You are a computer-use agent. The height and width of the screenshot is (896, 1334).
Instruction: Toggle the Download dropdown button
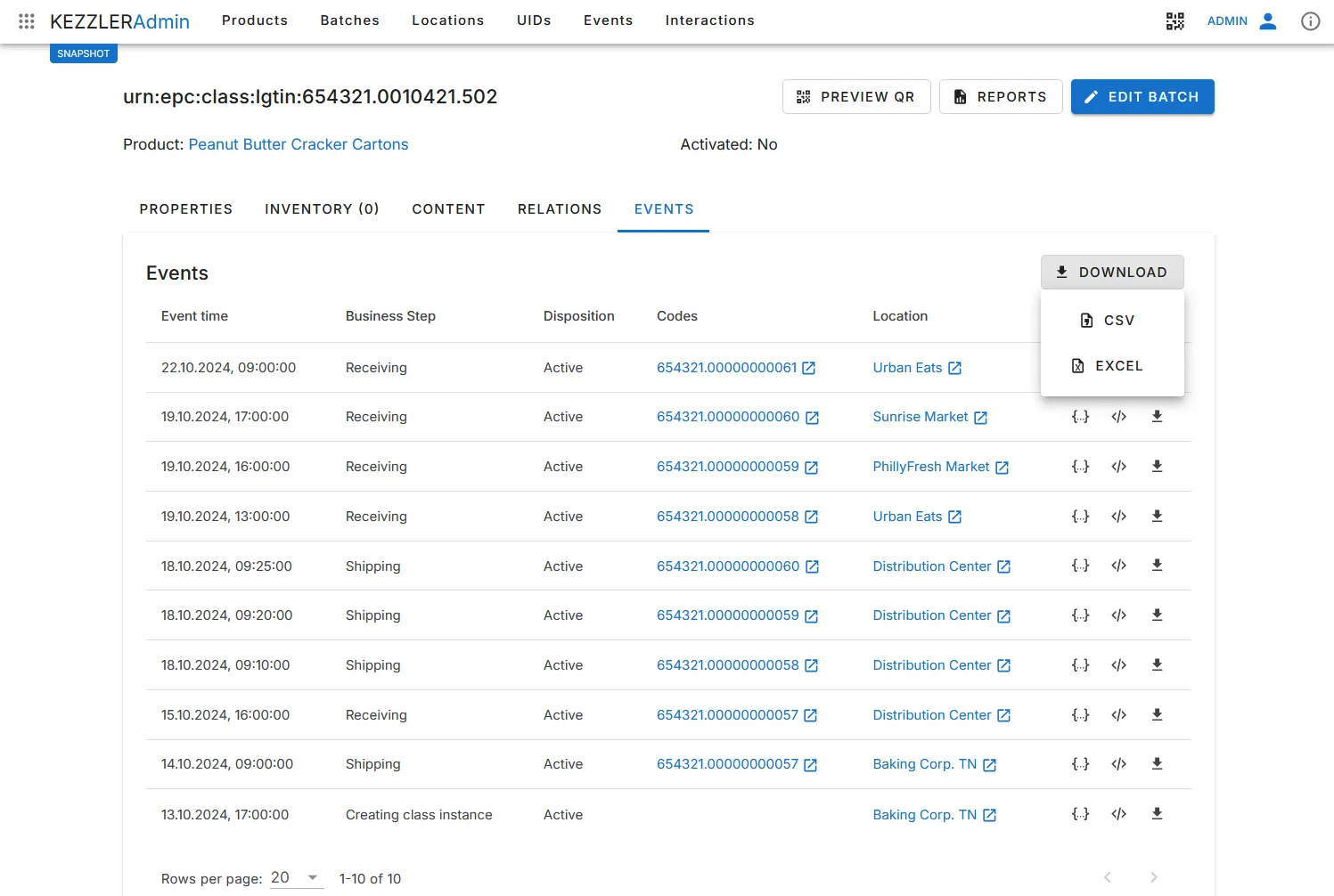[1111, 273]
